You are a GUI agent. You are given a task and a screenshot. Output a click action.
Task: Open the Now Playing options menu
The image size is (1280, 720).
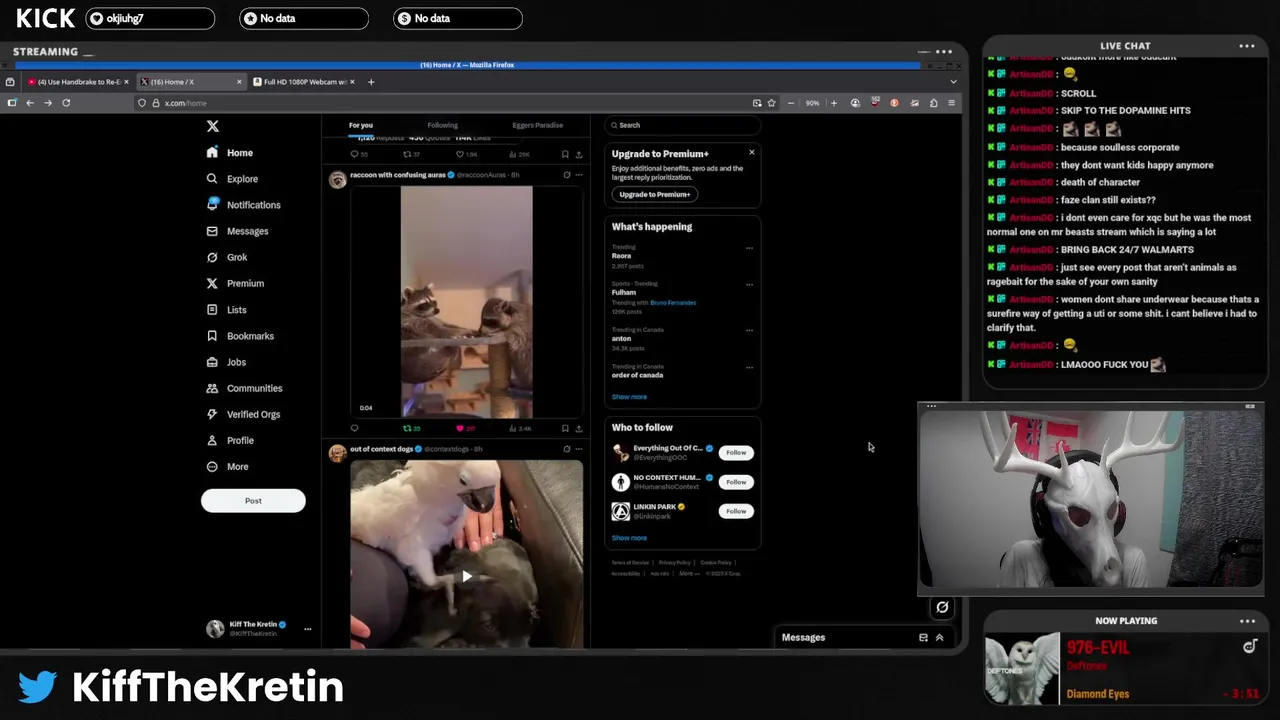coord(1247,621)
